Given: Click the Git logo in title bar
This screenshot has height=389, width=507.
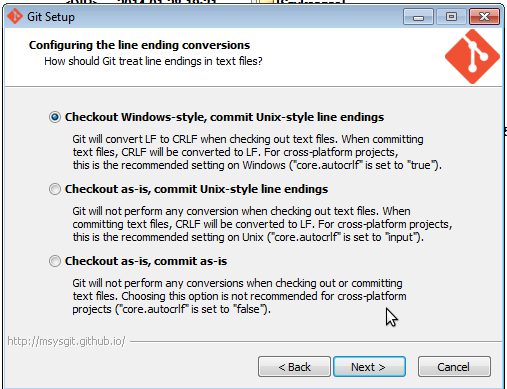Looking at the screenshot, I should coord(15,16).
